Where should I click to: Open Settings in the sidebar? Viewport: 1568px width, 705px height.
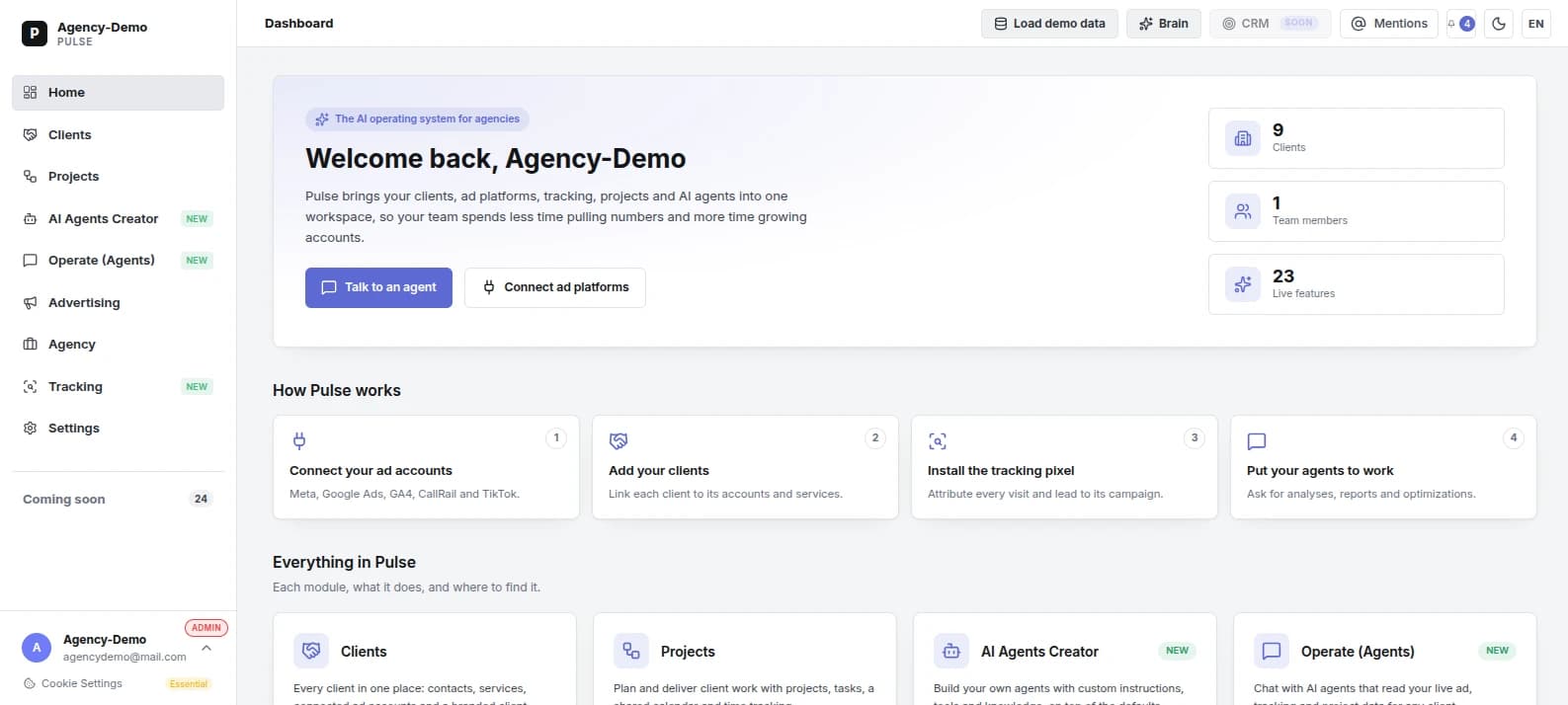point(118,429)
